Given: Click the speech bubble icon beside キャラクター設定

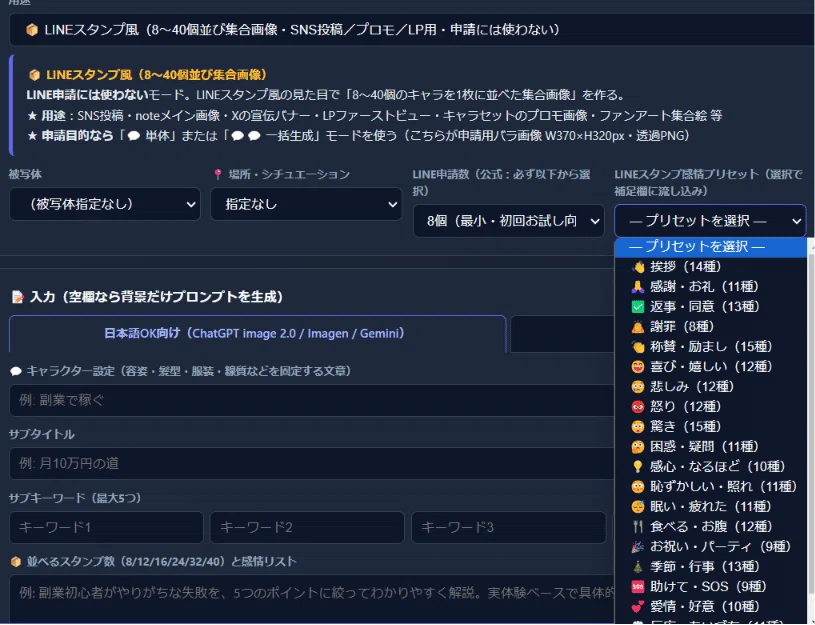Looking at the screenshot, I should coord(16,372).
